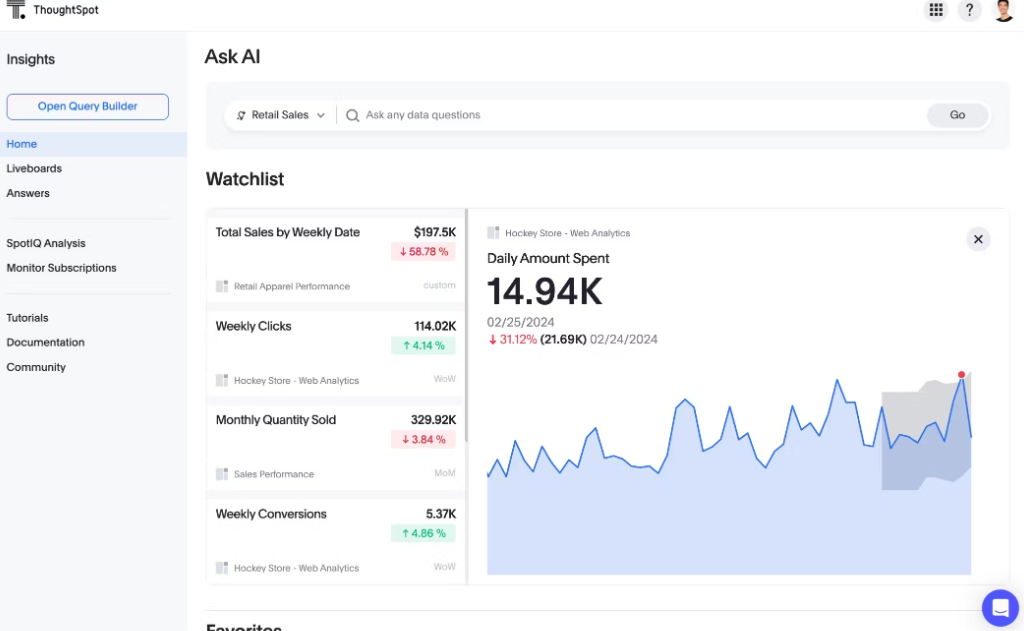The width and height of the screenshot is (1024, 631).
Task: Click the liveboard icon beside Retail Apparel Performance
Action: click(222, 286)
